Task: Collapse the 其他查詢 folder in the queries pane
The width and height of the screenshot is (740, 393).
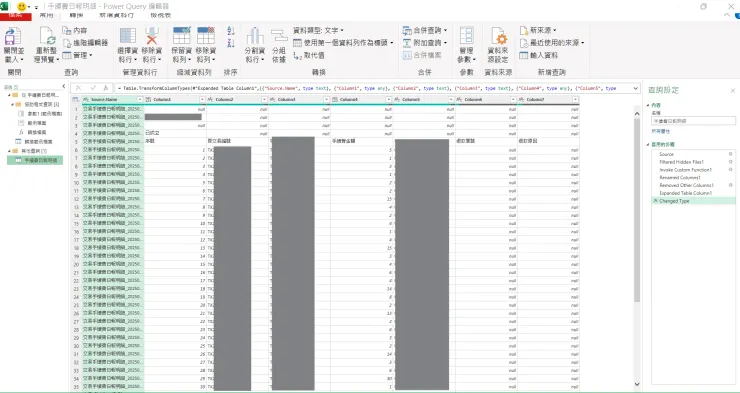Action: [x=9, y=151]
